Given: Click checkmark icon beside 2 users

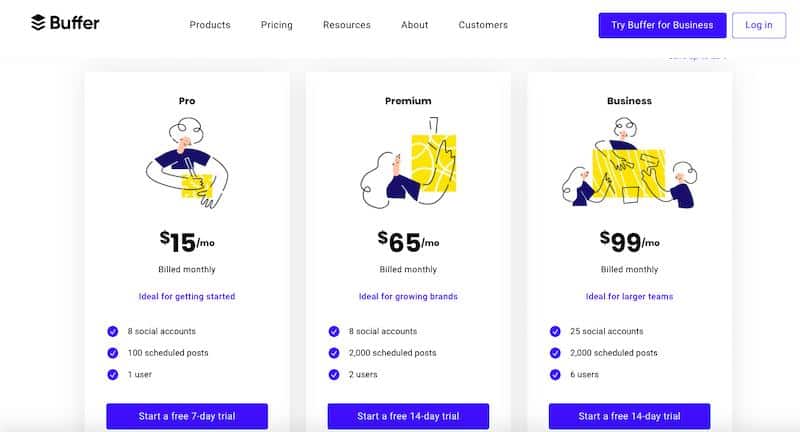Looking at the screenshot, I should coord(334,374).
